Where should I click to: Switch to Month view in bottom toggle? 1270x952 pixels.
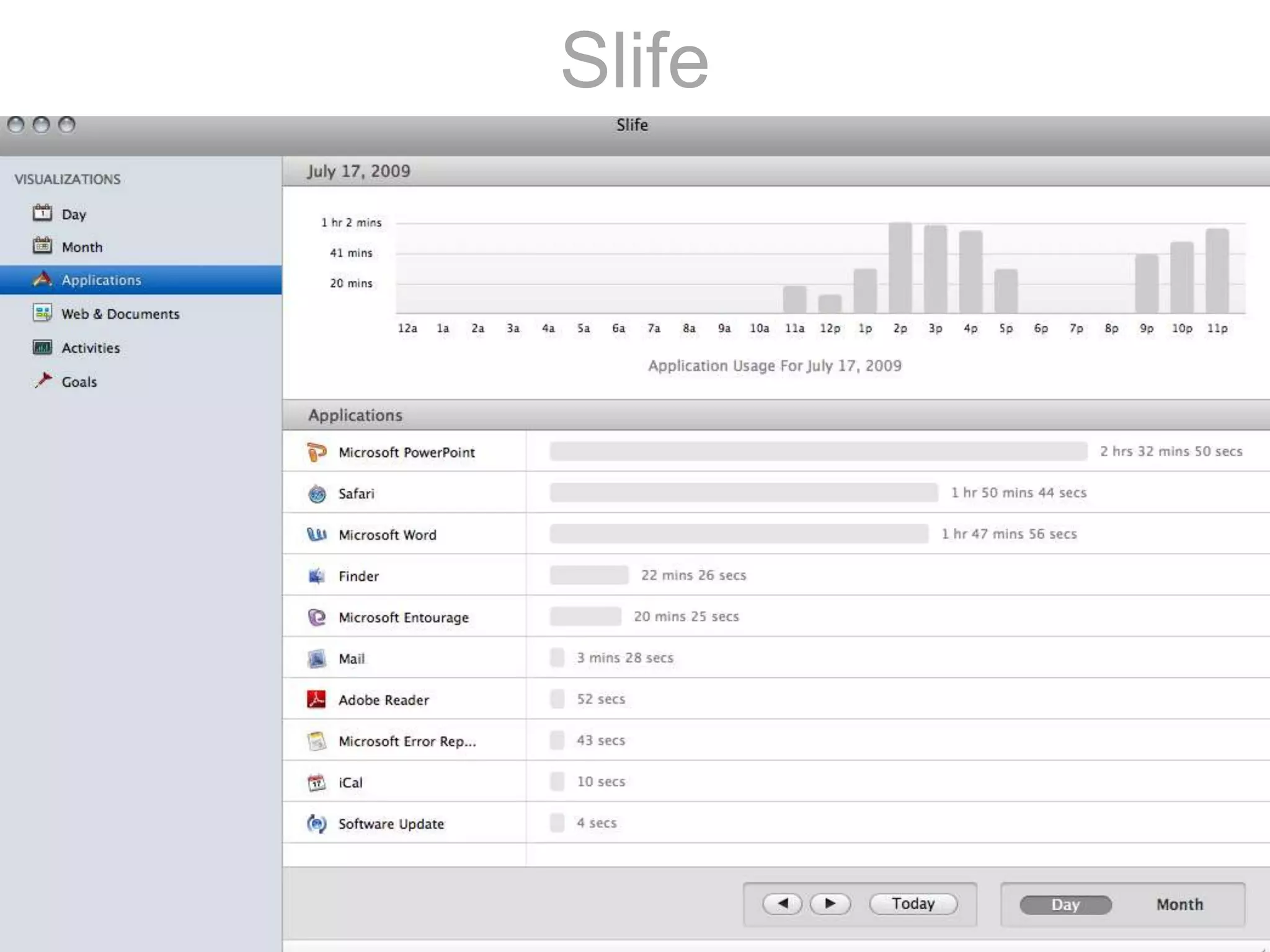tap(1179, 905)
